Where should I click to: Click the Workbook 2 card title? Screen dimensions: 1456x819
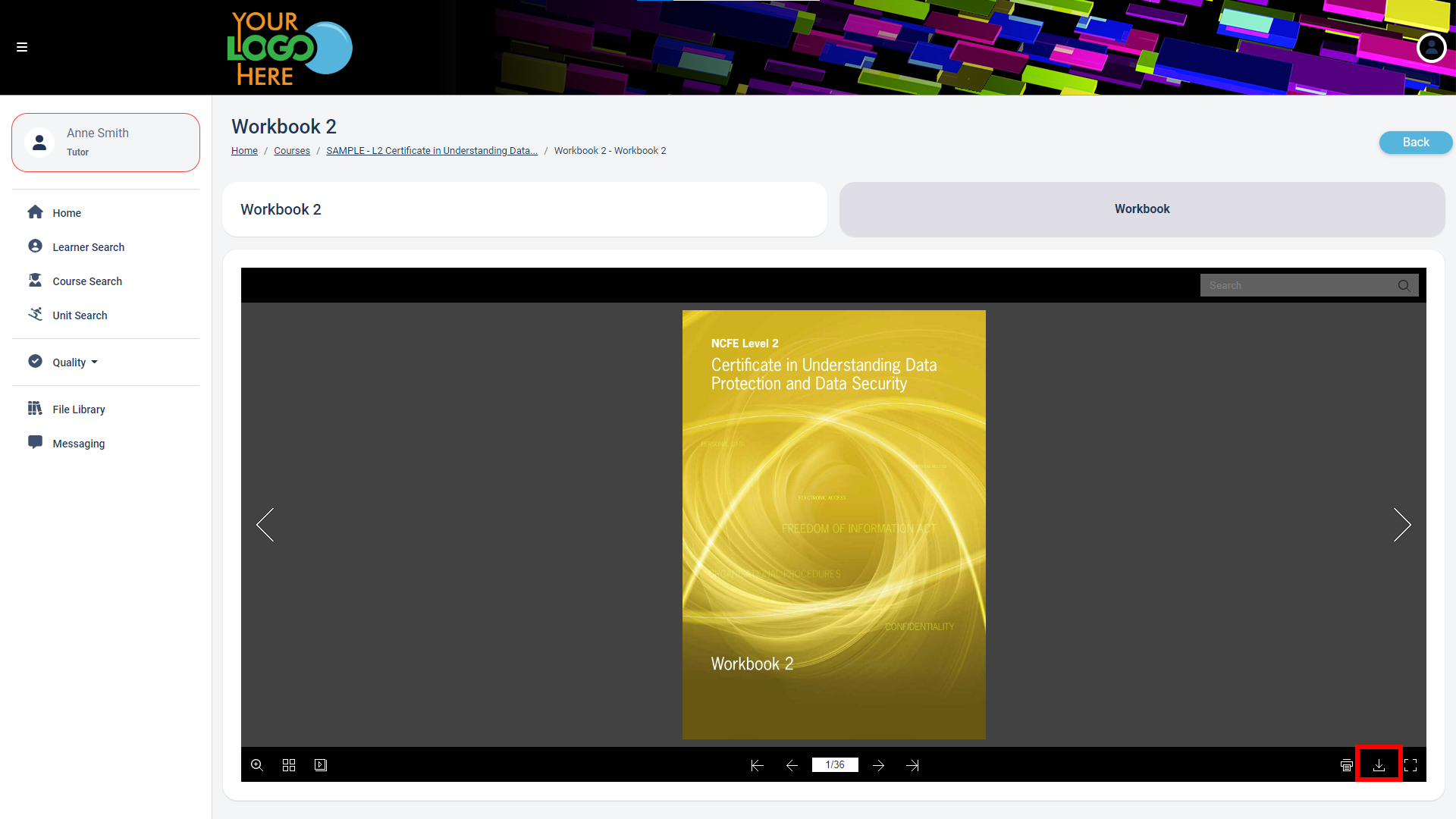(281, 209)
